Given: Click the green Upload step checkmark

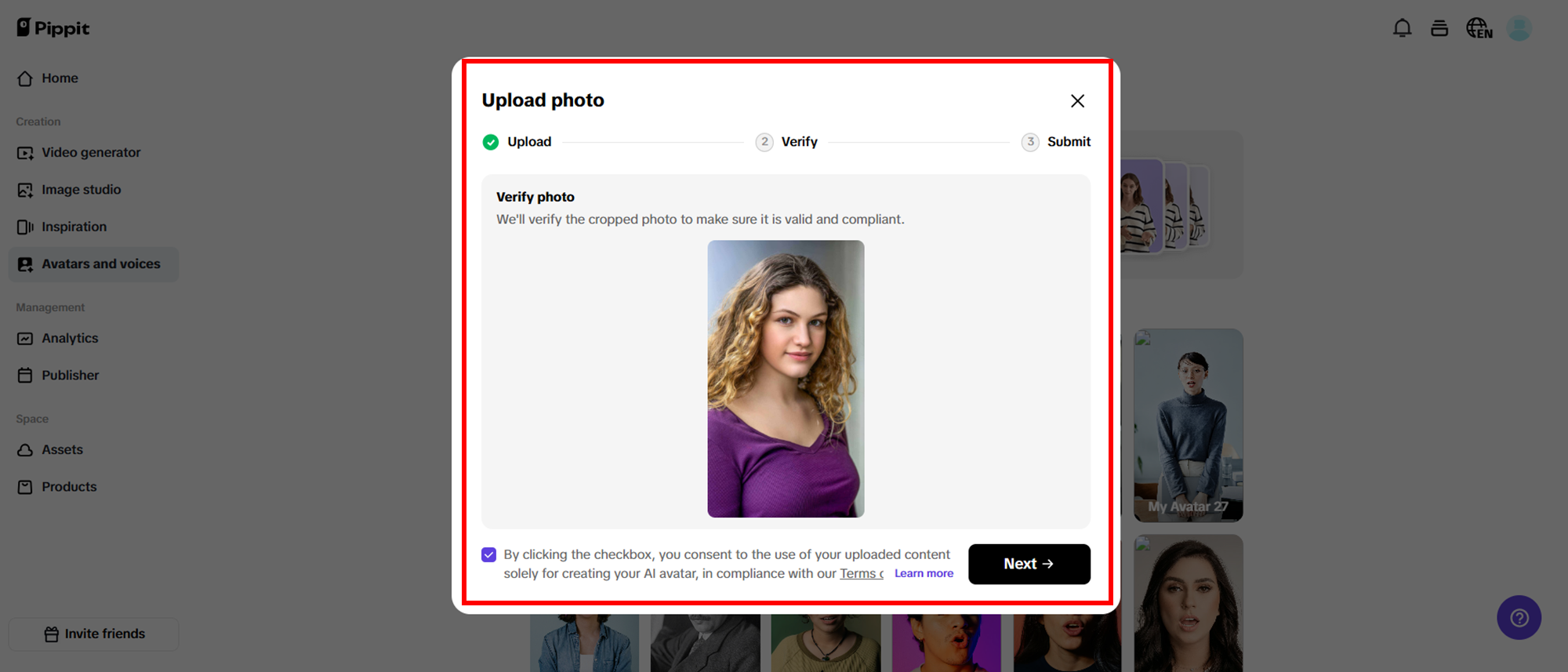Looking at the screenshot, I should [x=491, y=142].
